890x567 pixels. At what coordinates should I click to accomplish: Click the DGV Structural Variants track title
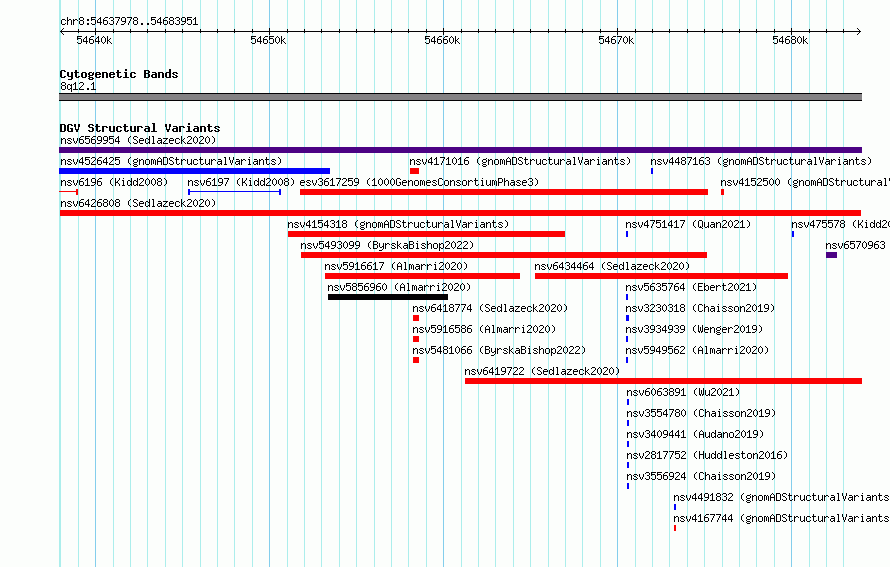pos(140,128)
